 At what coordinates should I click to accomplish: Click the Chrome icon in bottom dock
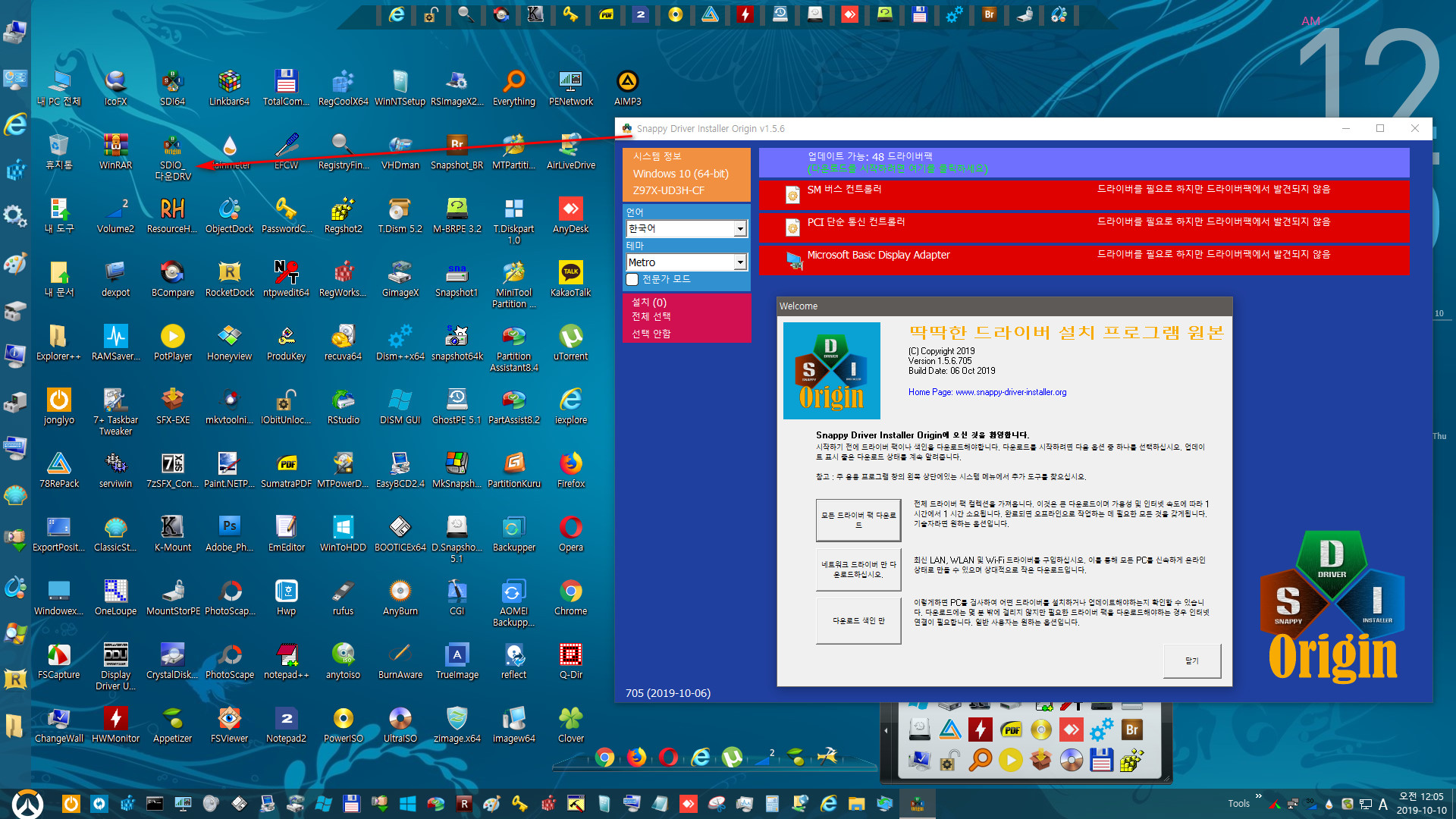[604, 757]
